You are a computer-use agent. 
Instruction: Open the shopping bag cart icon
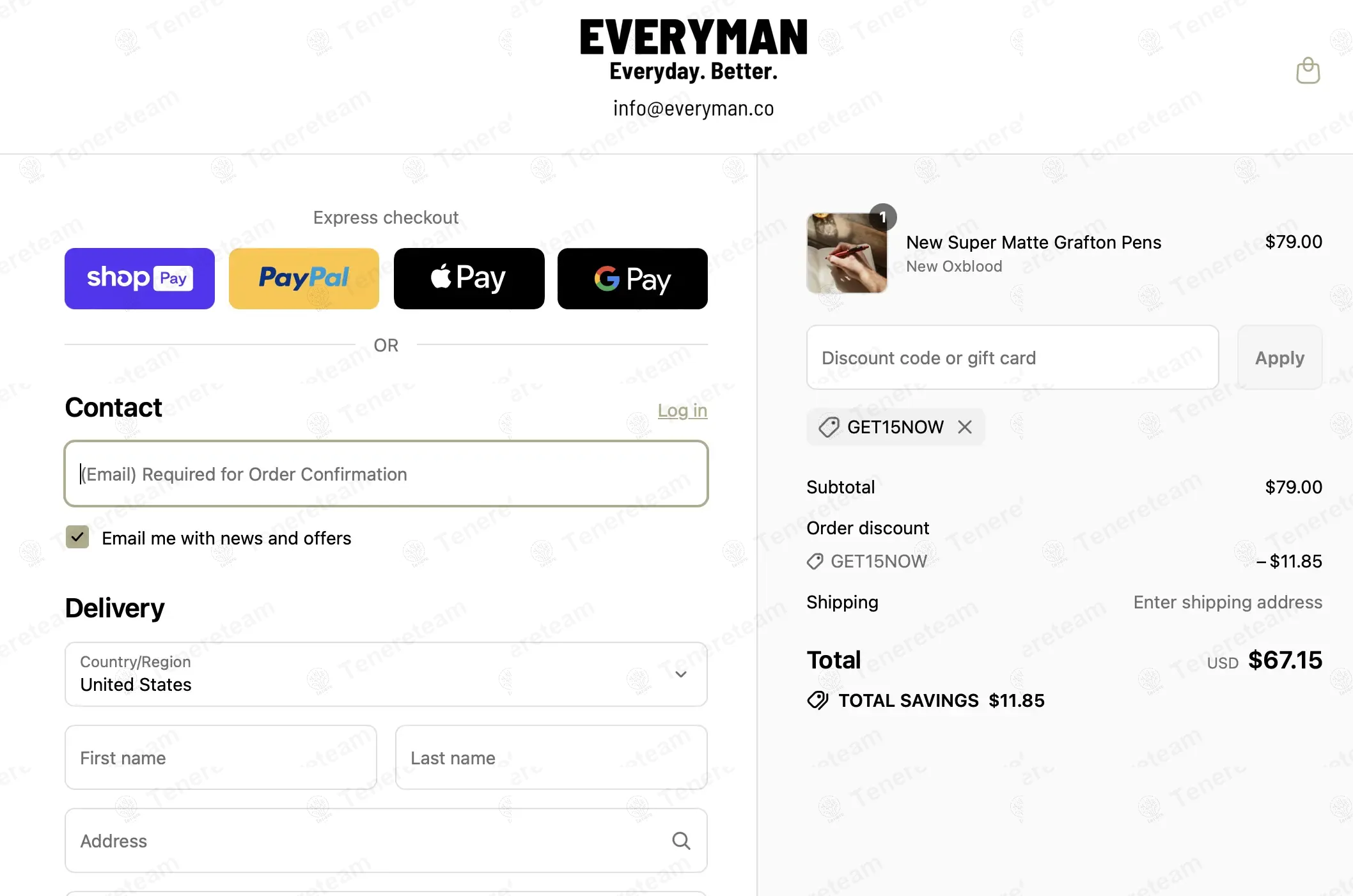(1308, 70)
